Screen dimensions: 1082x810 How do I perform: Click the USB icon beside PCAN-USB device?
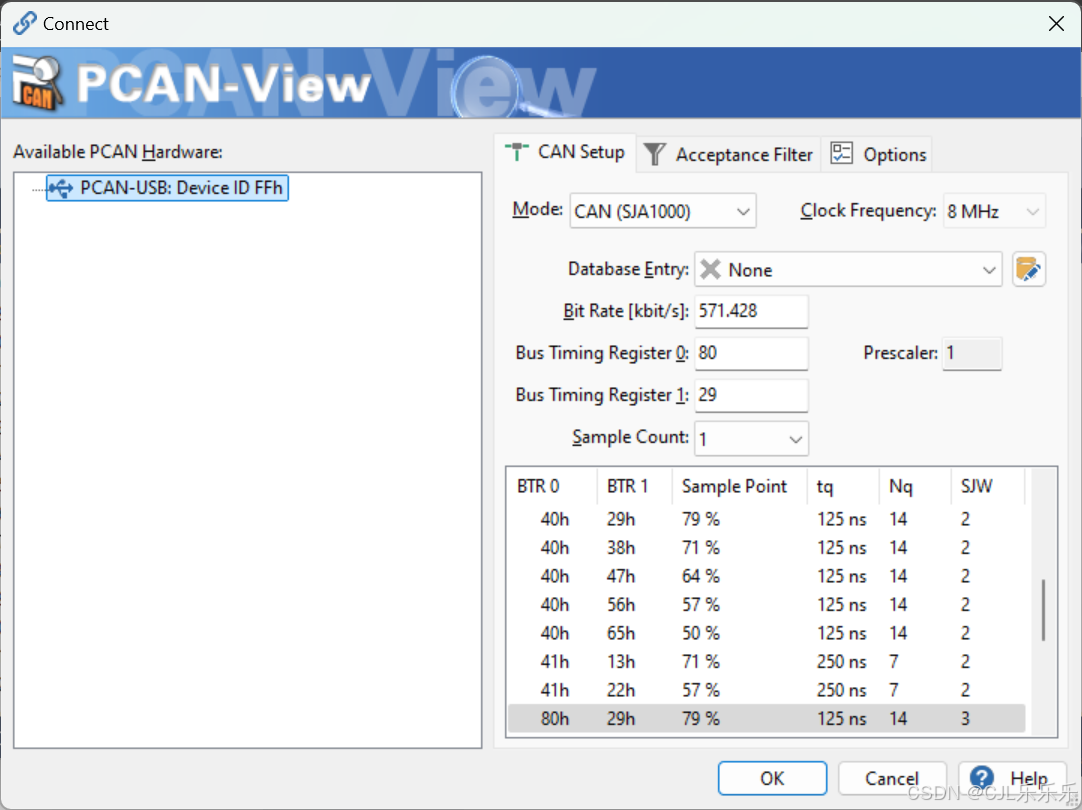point(61,188)
